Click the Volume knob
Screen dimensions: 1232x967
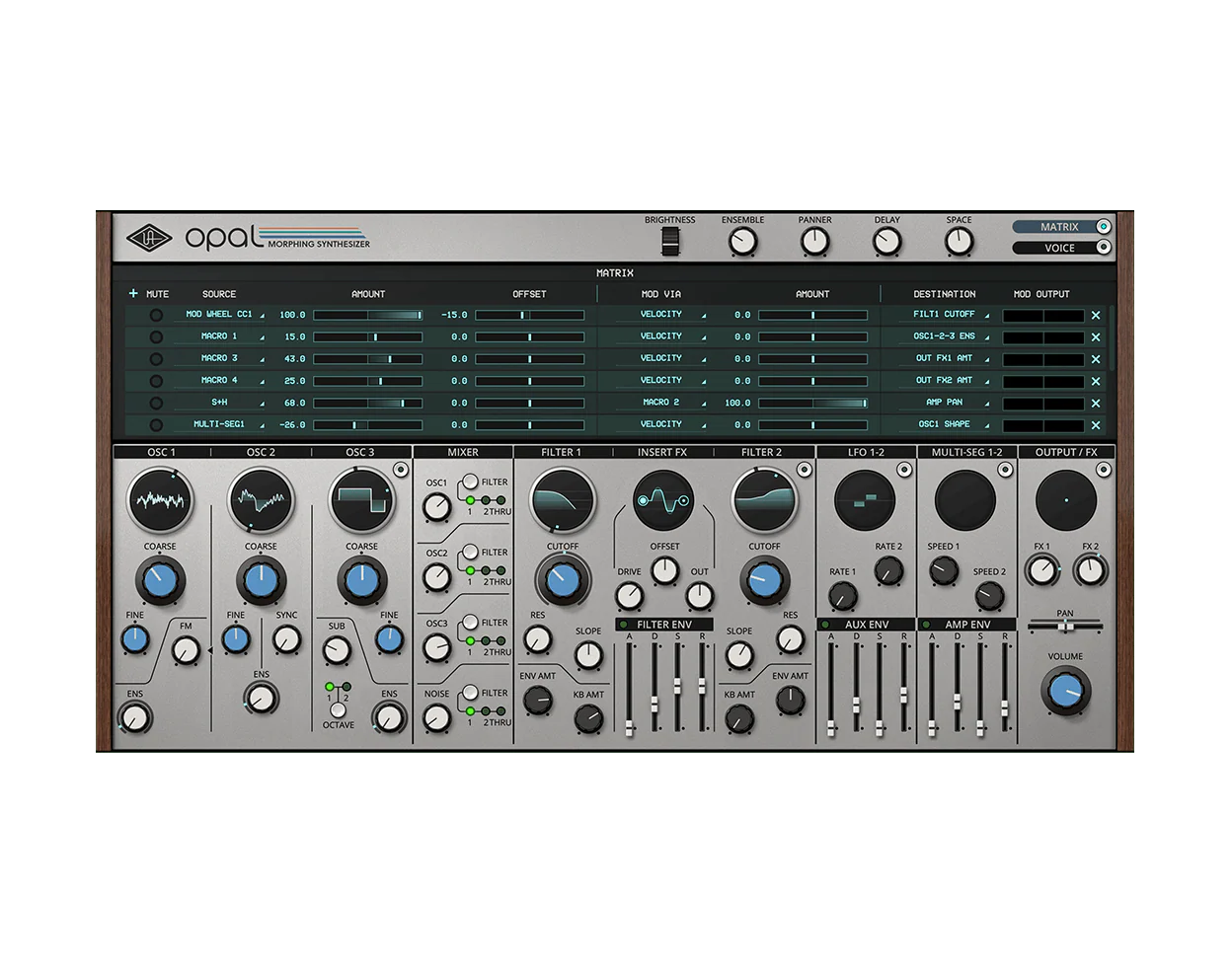[1066, 691]
